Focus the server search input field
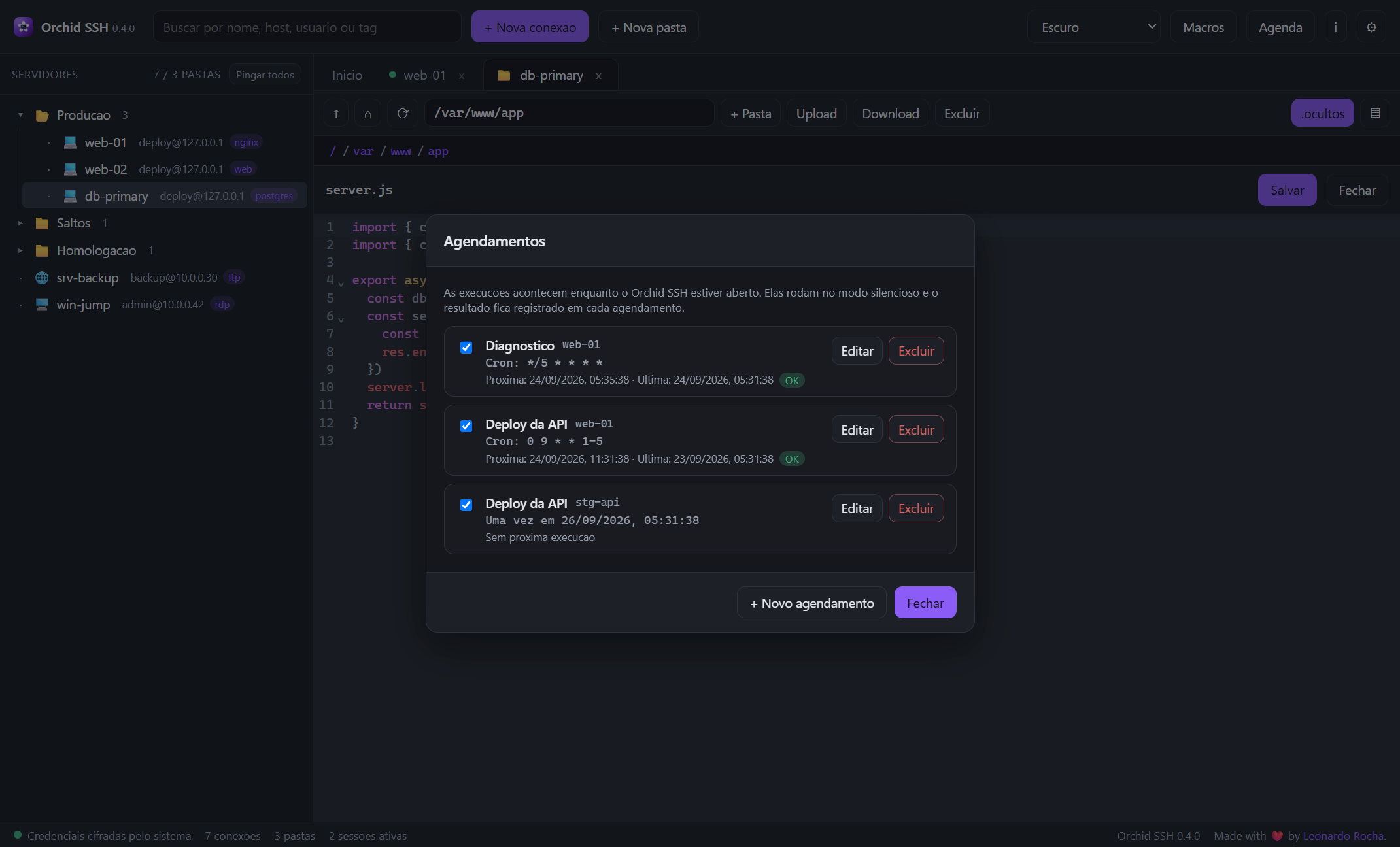Image resolution: width=1400 pixels, height=847 pixels. pyautogui.click(x=307, y=27)
